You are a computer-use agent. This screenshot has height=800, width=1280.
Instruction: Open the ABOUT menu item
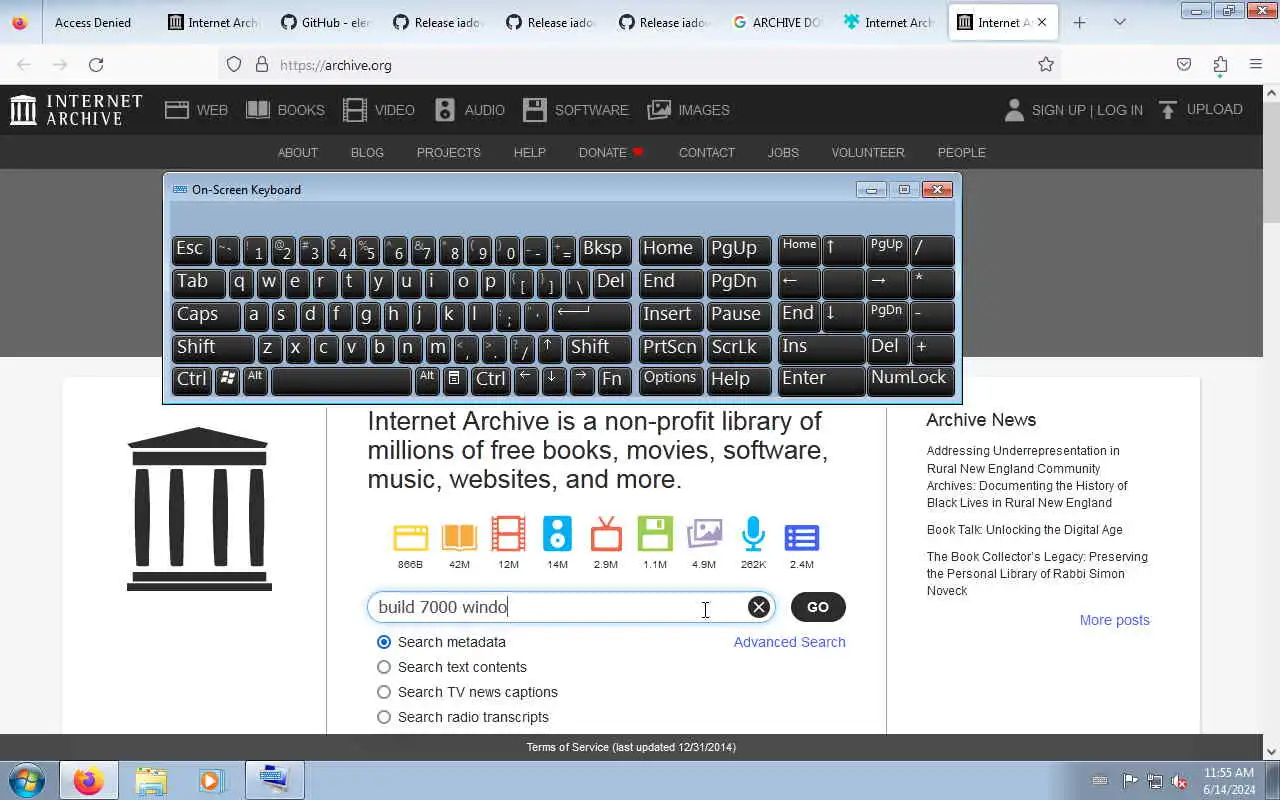297,152
